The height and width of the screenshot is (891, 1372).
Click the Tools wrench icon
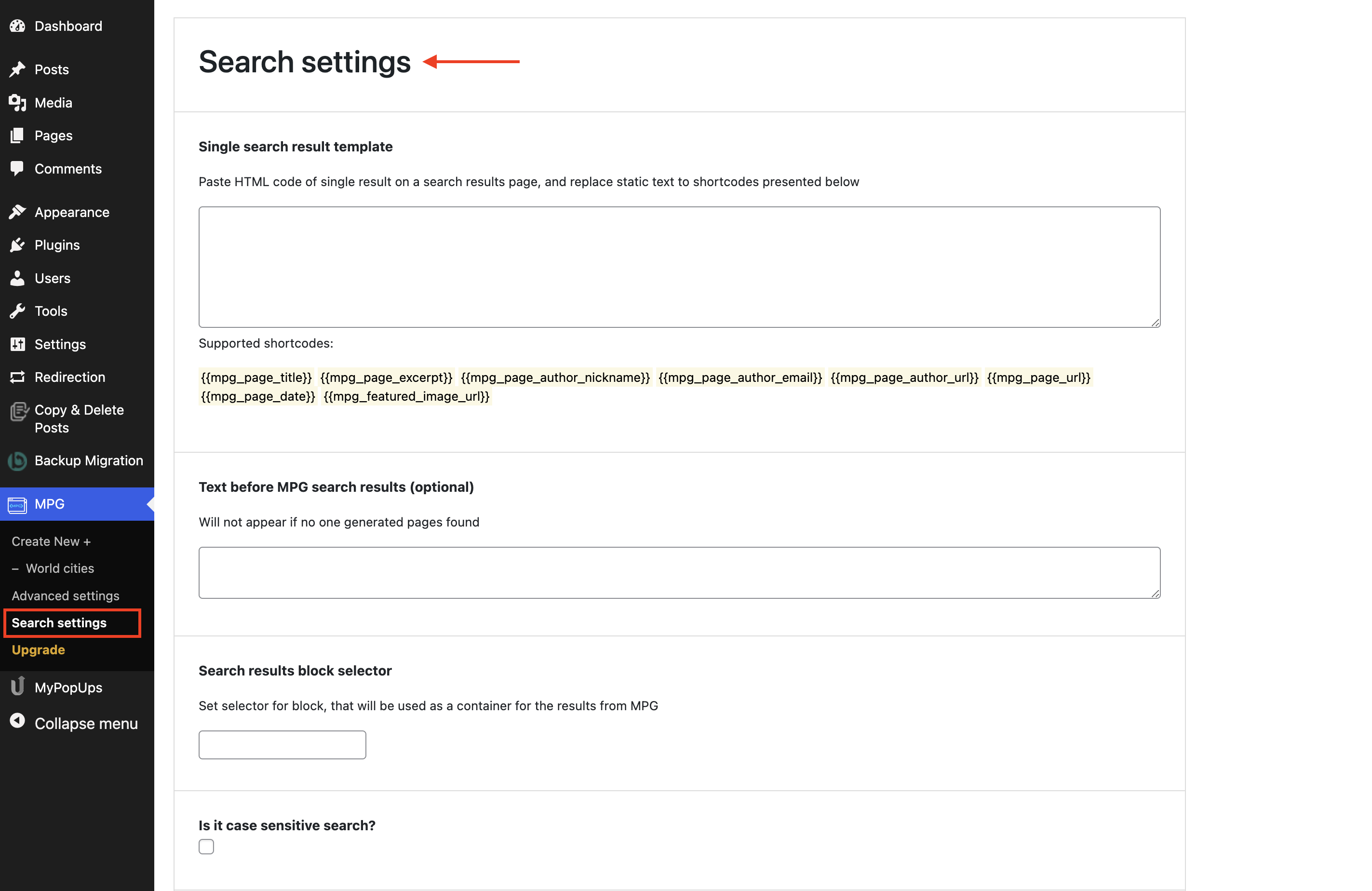[17, 311]
